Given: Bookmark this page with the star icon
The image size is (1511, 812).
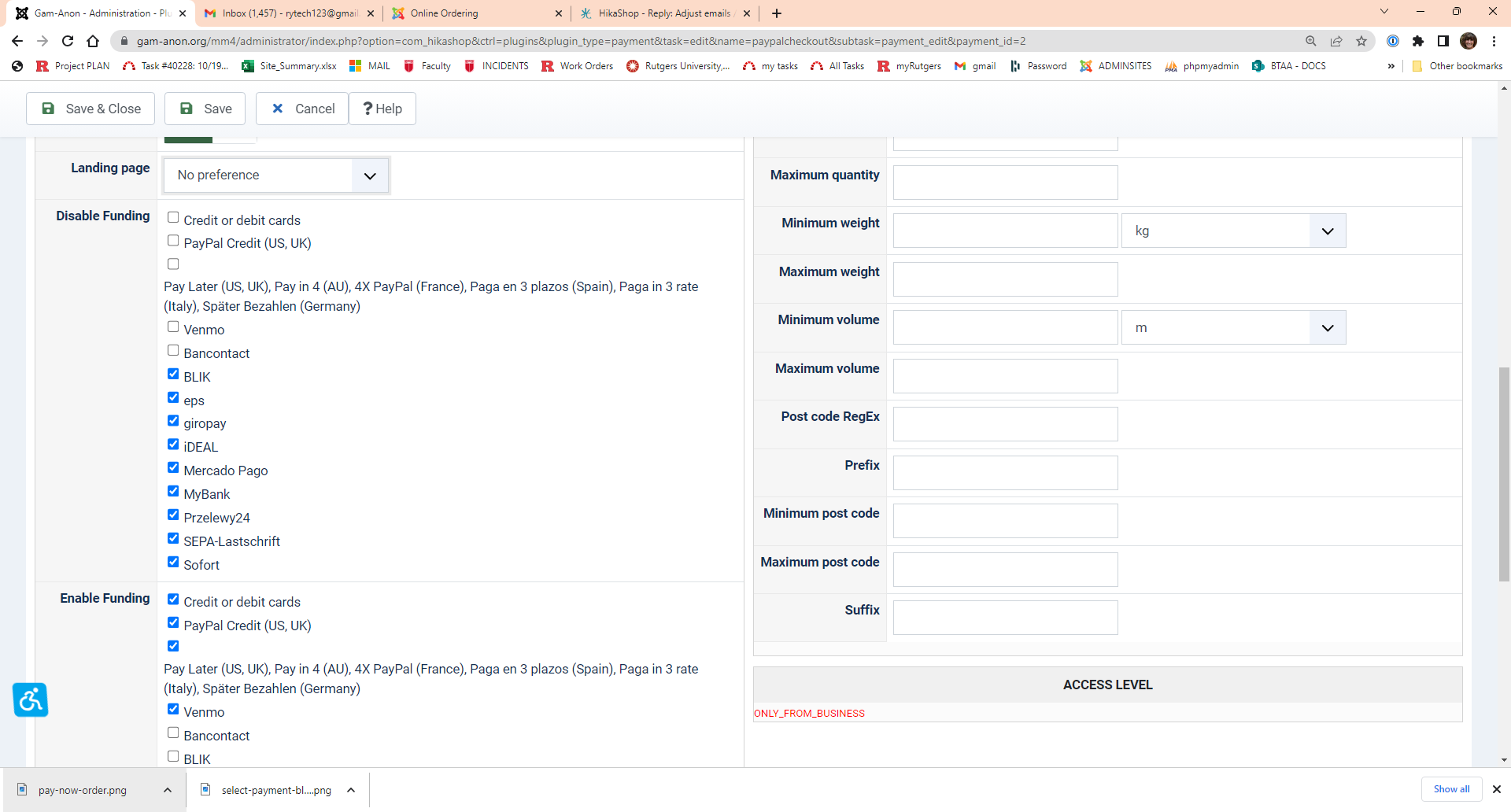Looking at the screenshot, I should (x=1361, y=41).
